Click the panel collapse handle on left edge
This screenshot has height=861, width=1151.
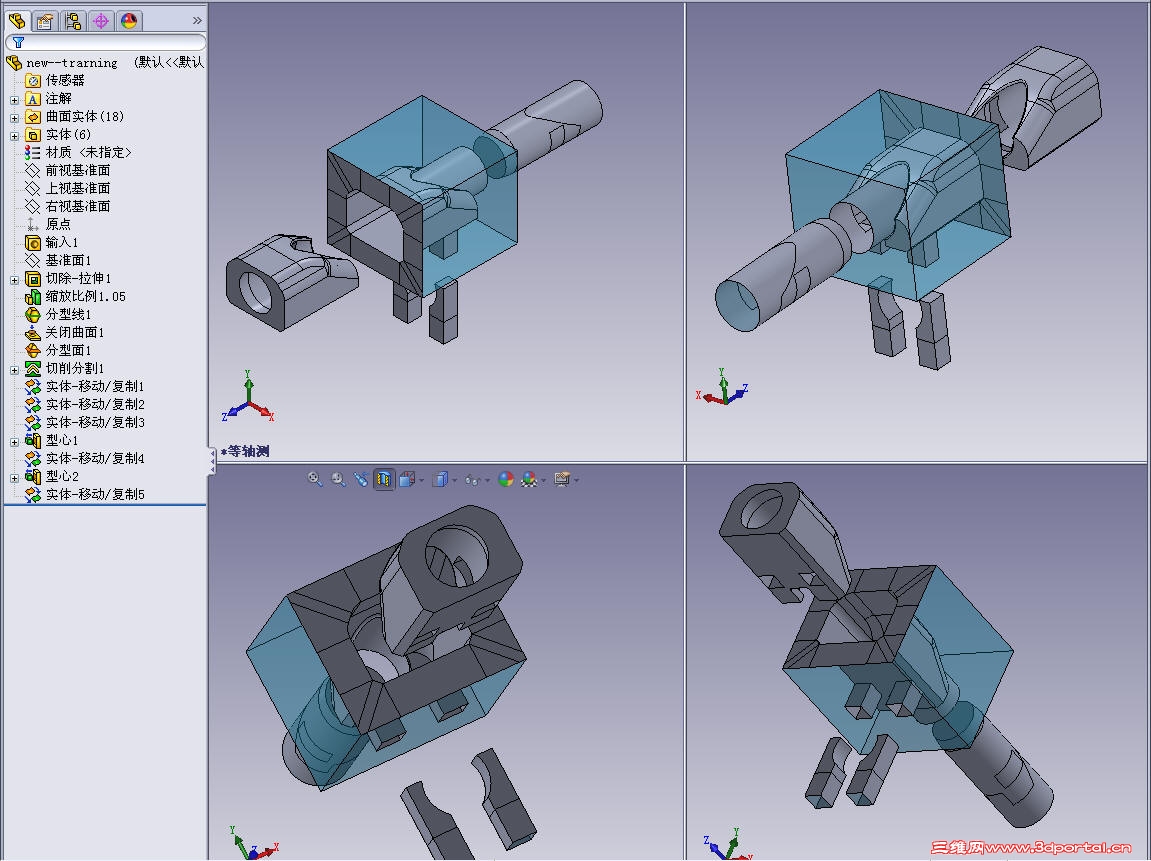[x=212, y=459]
